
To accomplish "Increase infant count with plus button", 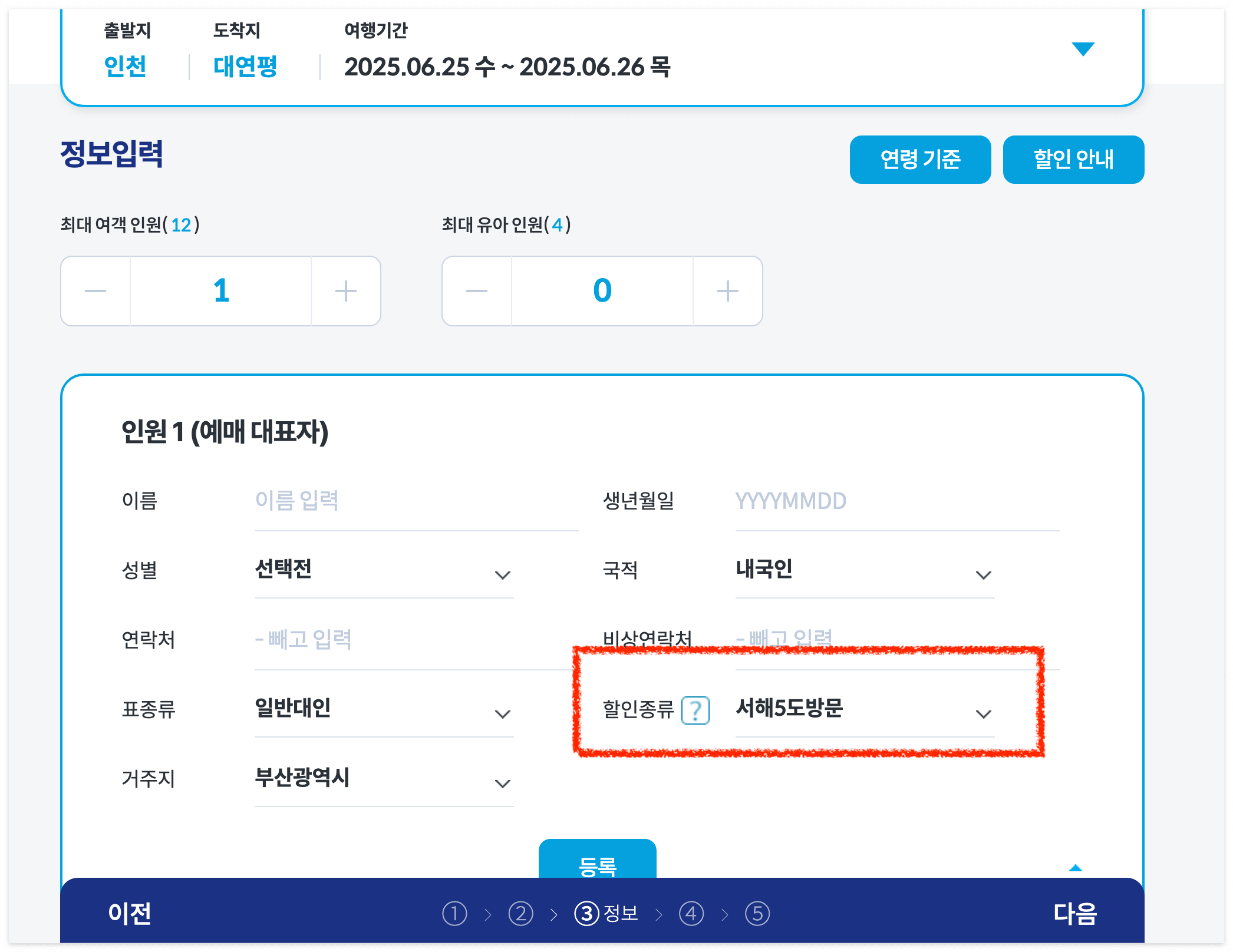I will (727, 291).
